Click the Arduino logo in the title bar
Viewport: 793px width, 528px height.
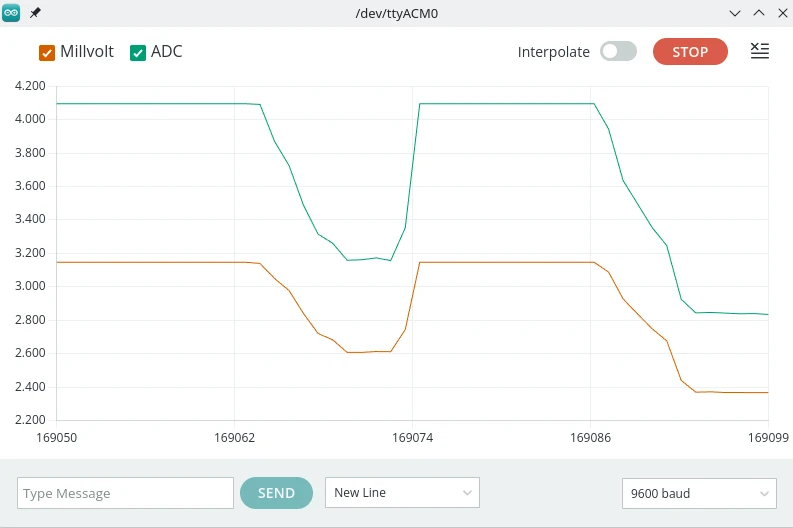(x=12, y=13)
